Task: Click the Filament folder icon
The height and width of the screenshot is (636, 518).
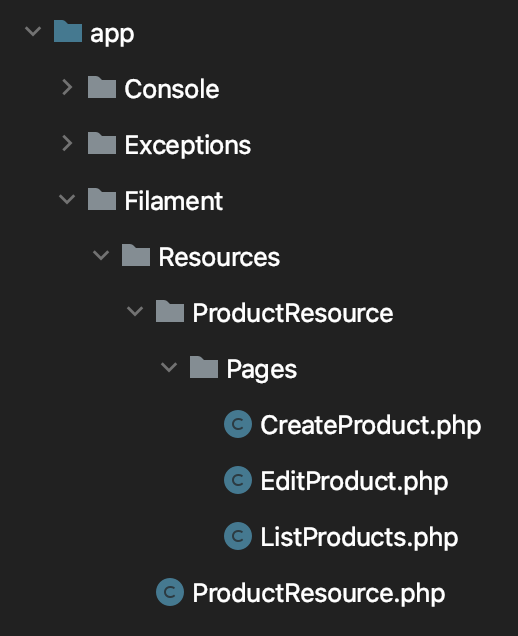Action: coord(102,199)
